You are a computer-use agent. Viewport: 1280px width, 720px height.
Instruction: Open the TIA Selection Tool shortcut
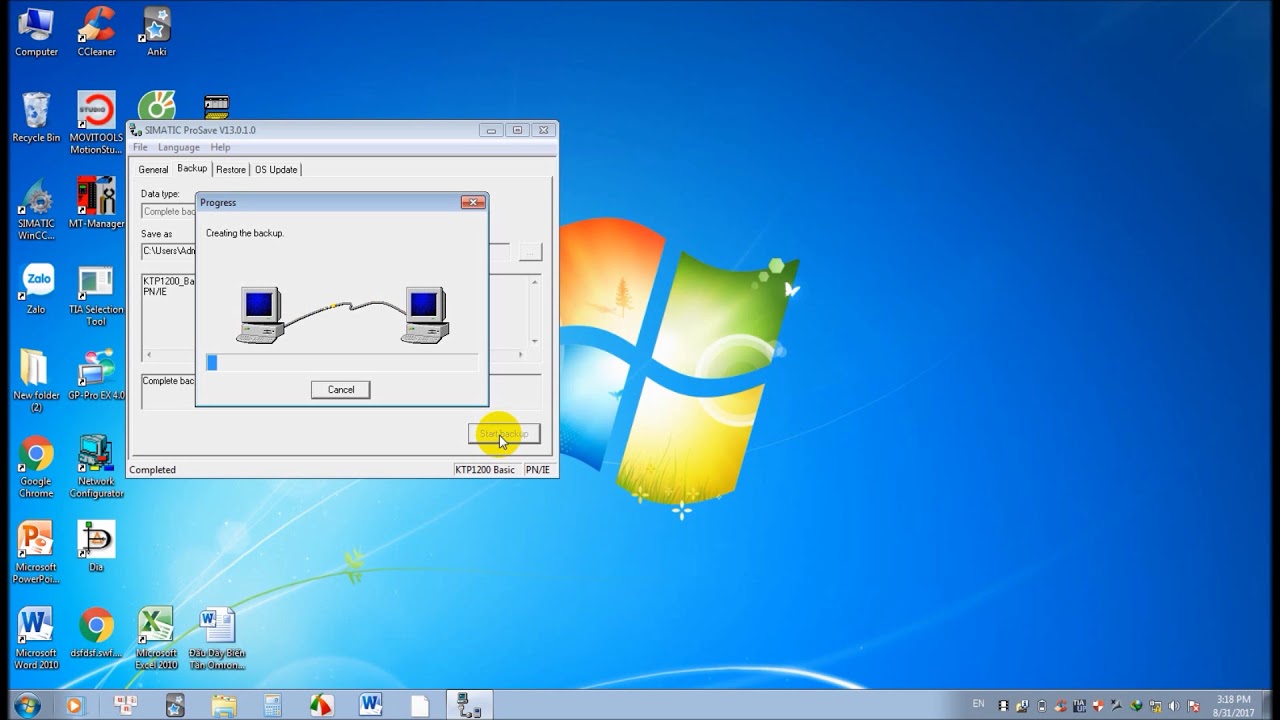96,296
